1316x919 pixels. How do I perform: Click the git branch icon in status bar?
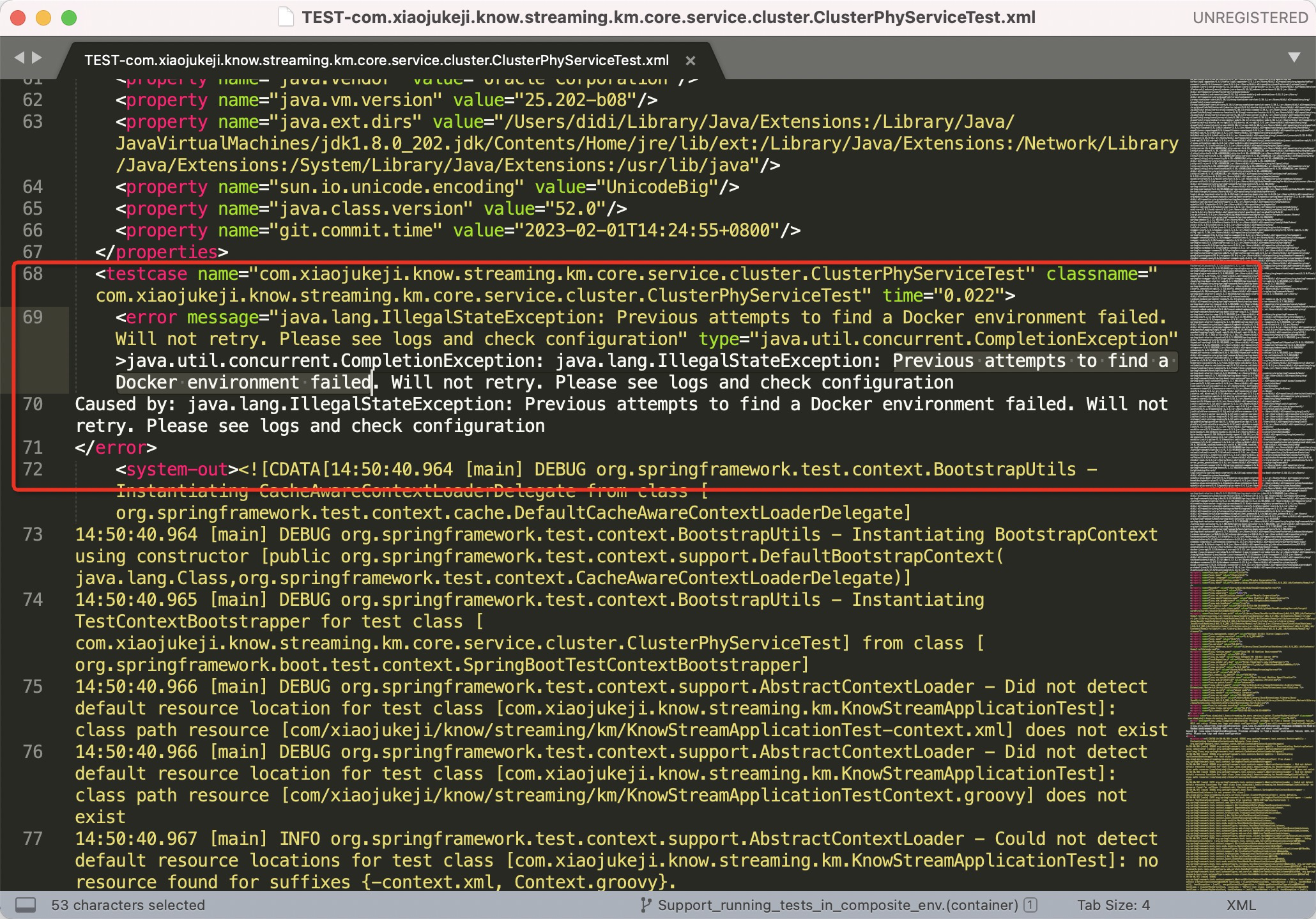(646, 905)
